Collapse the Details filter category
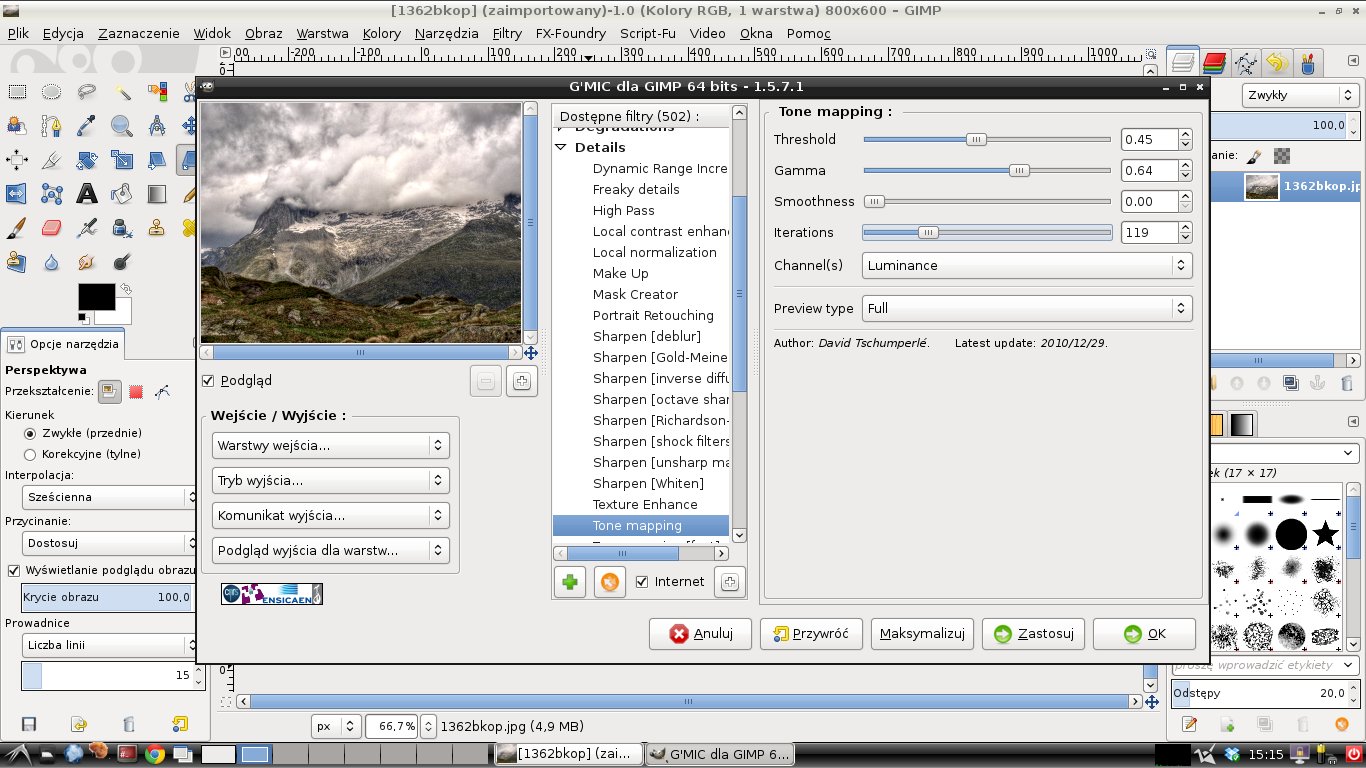Viewport: 1366px width, 768px height. point(560,148)
